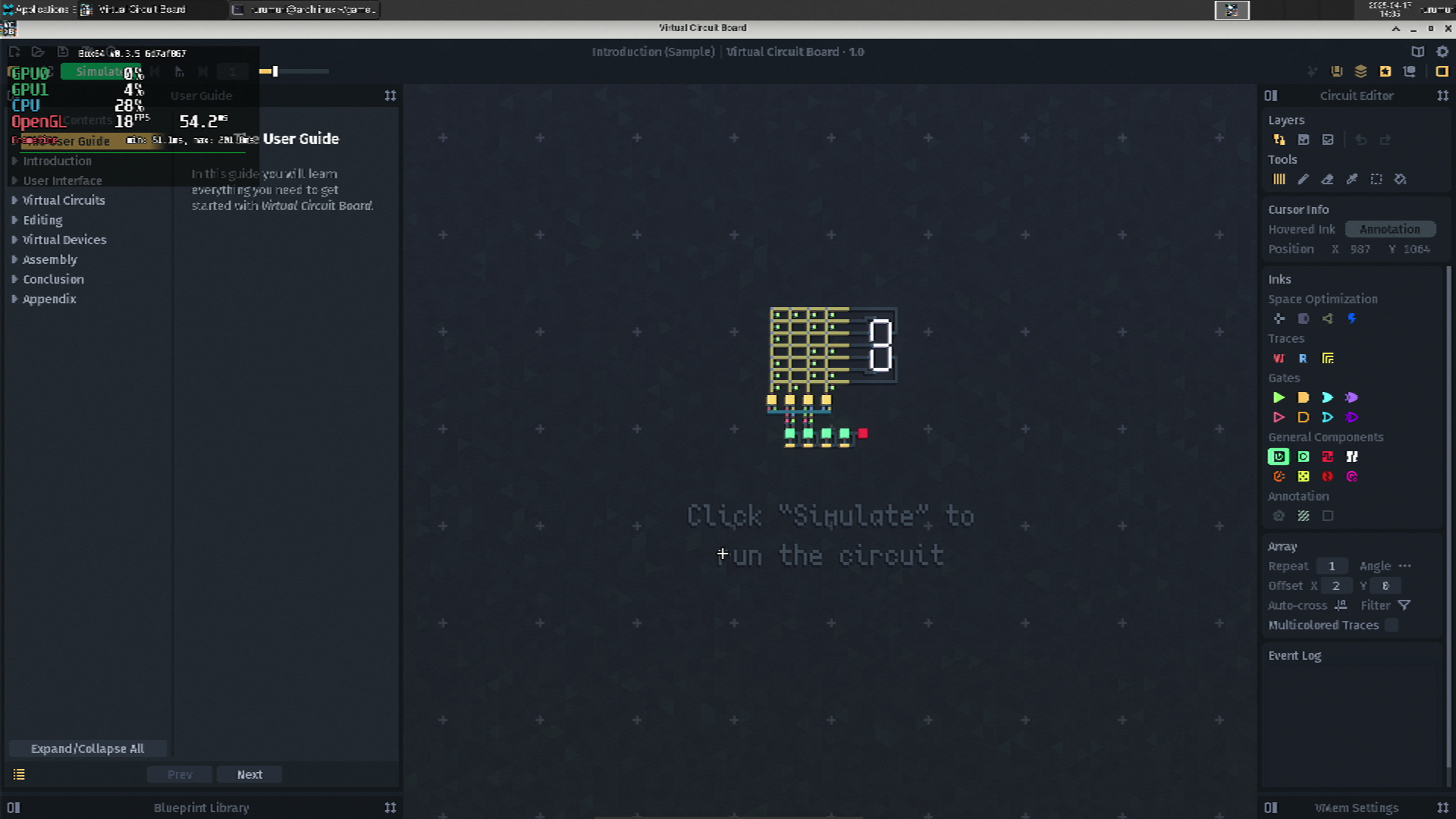The height and width of the screenshot is (819, 1456).
Task: Select the Eyedropper tool
Action: pos(1352,179)
